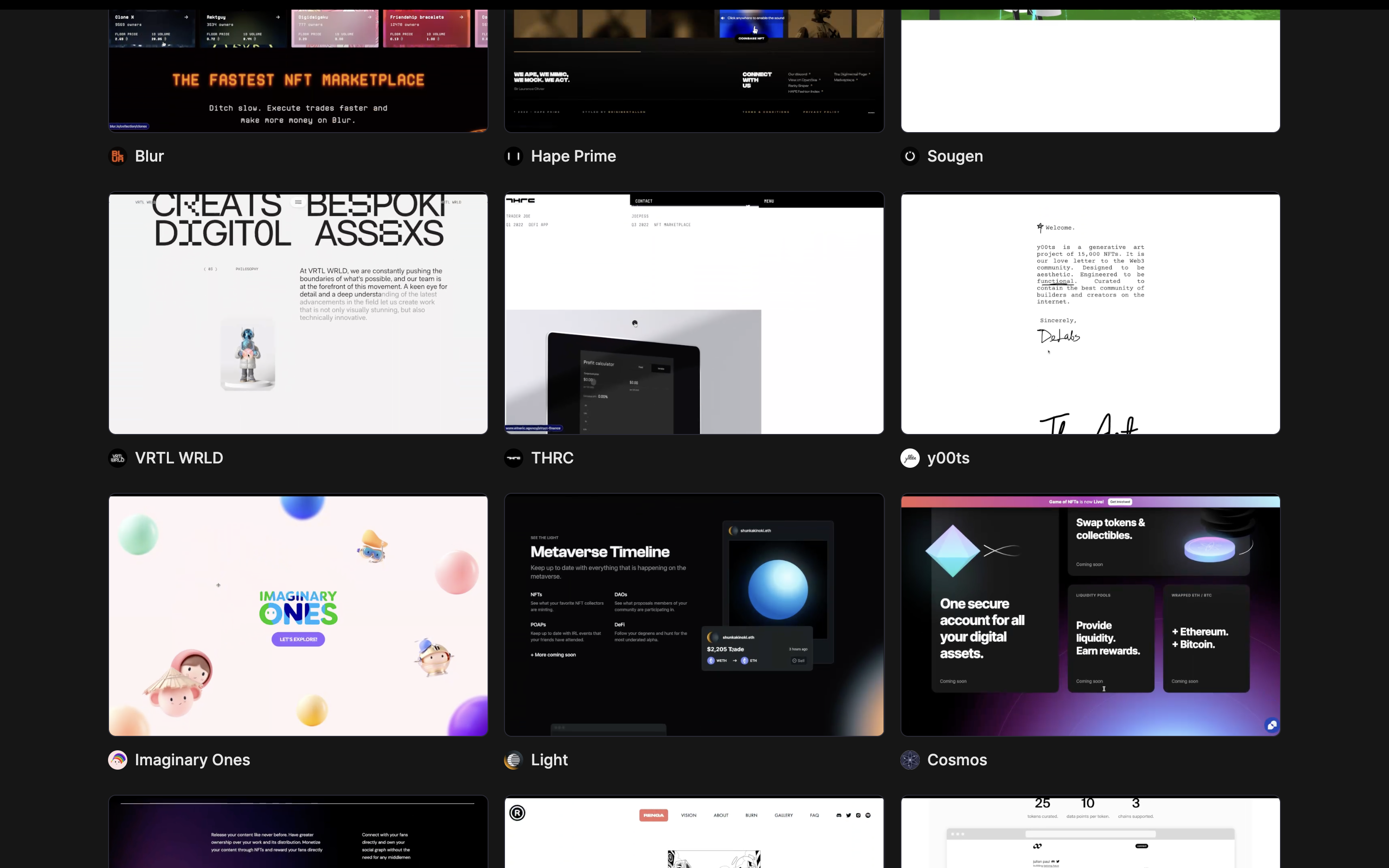
Task: Click the 'Metaverse Timeline' heading
Action: (600, 552)
